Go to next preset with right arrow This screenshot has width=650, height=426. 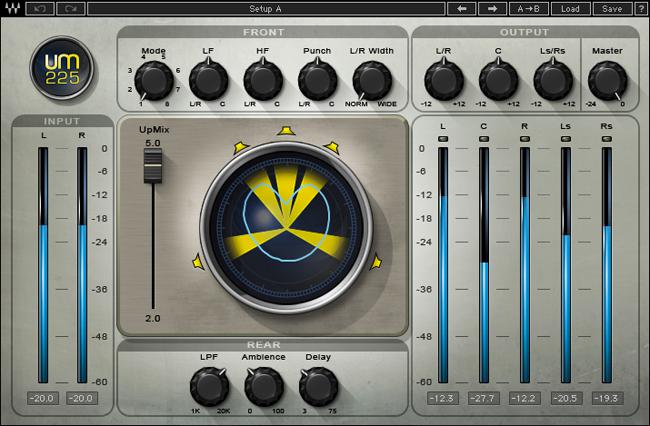point(491,8)
